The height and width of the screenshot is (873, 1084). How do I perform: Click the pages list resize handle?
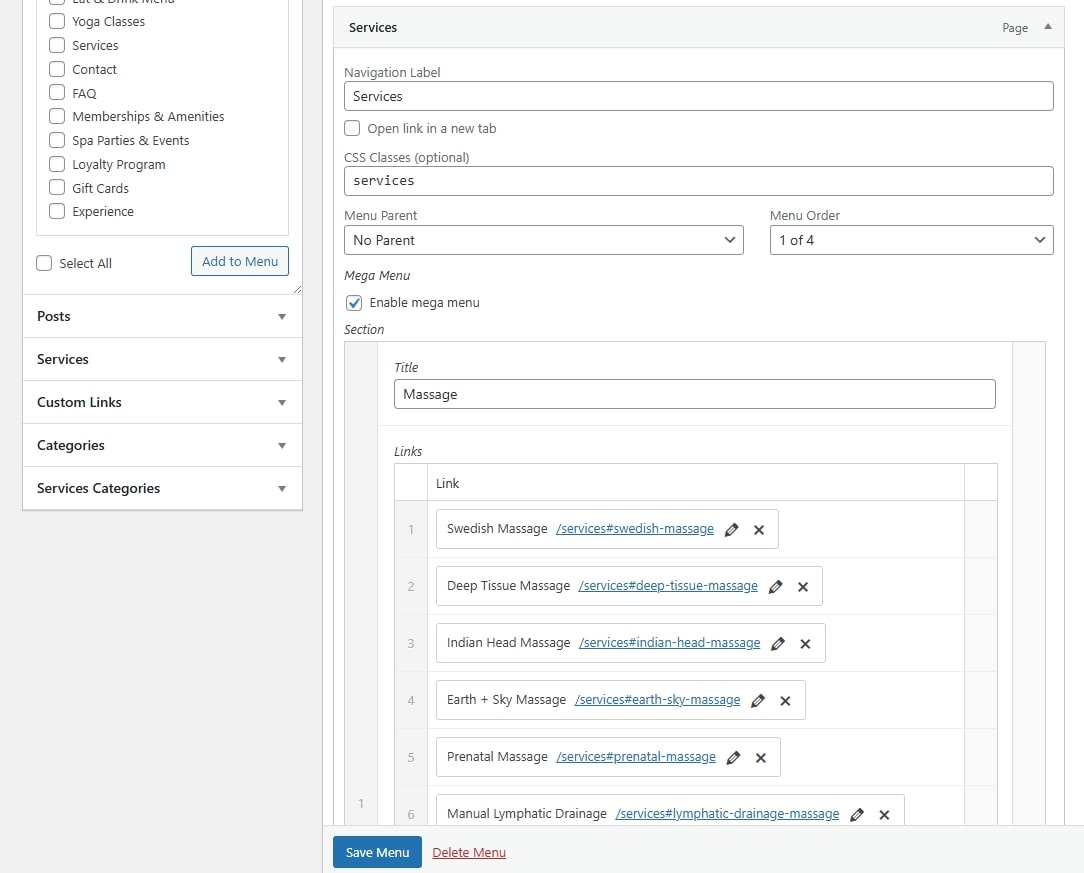(x=297, y=290)
